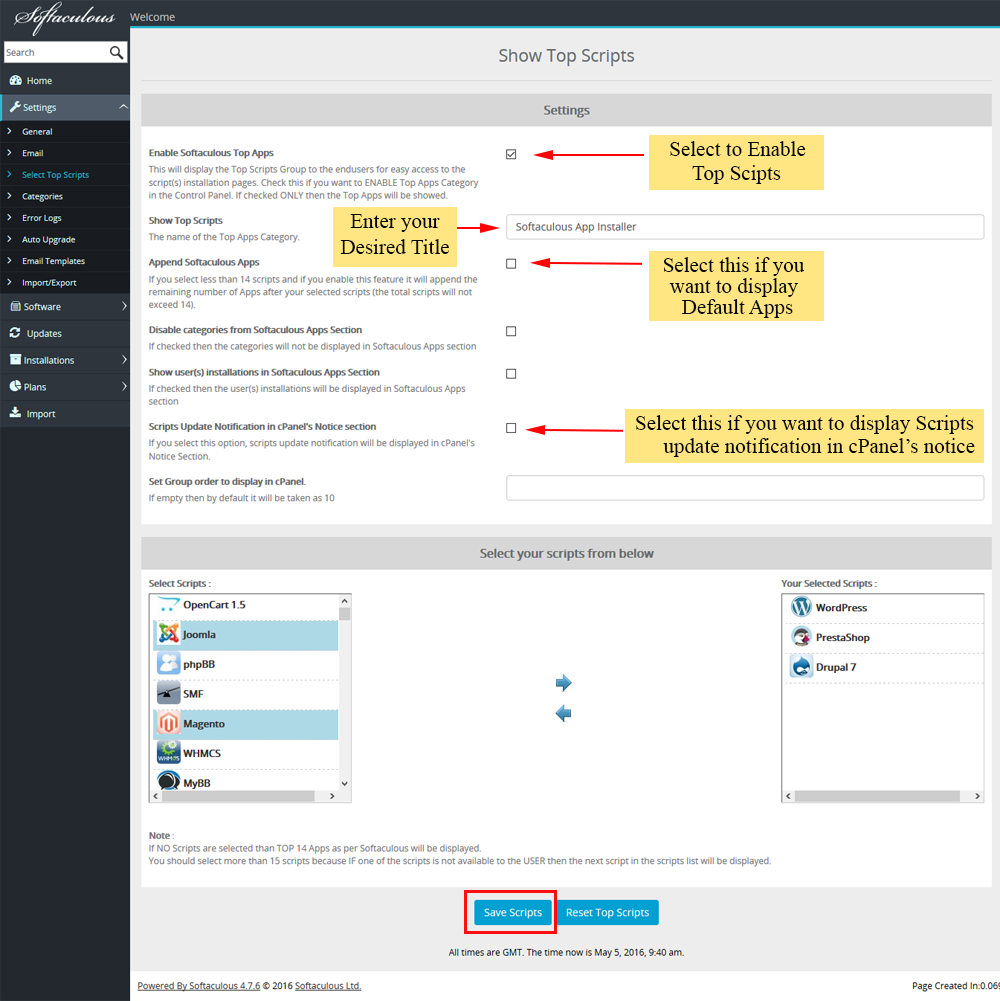Click Select Scripts vertical scrollbar up arrow
The height and width of the screenshot is (1001, 1000).
coord(344,601)
